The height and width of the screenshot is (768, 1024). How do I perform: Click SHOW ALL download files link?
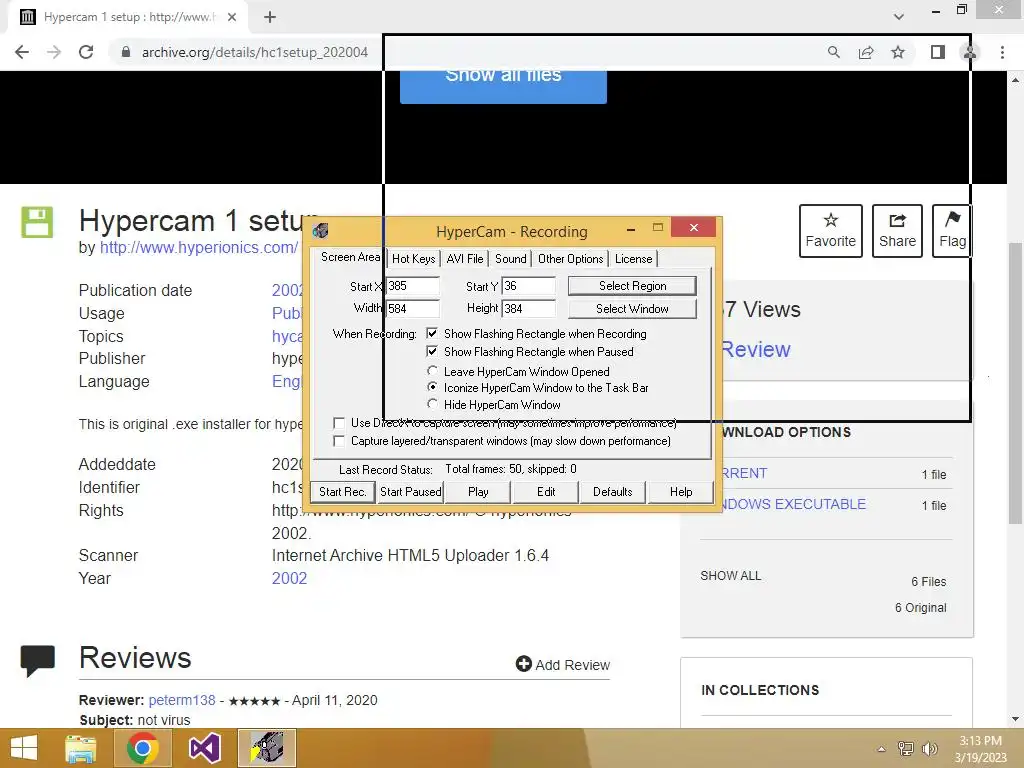pyautogui.click(x=731, y=576)
